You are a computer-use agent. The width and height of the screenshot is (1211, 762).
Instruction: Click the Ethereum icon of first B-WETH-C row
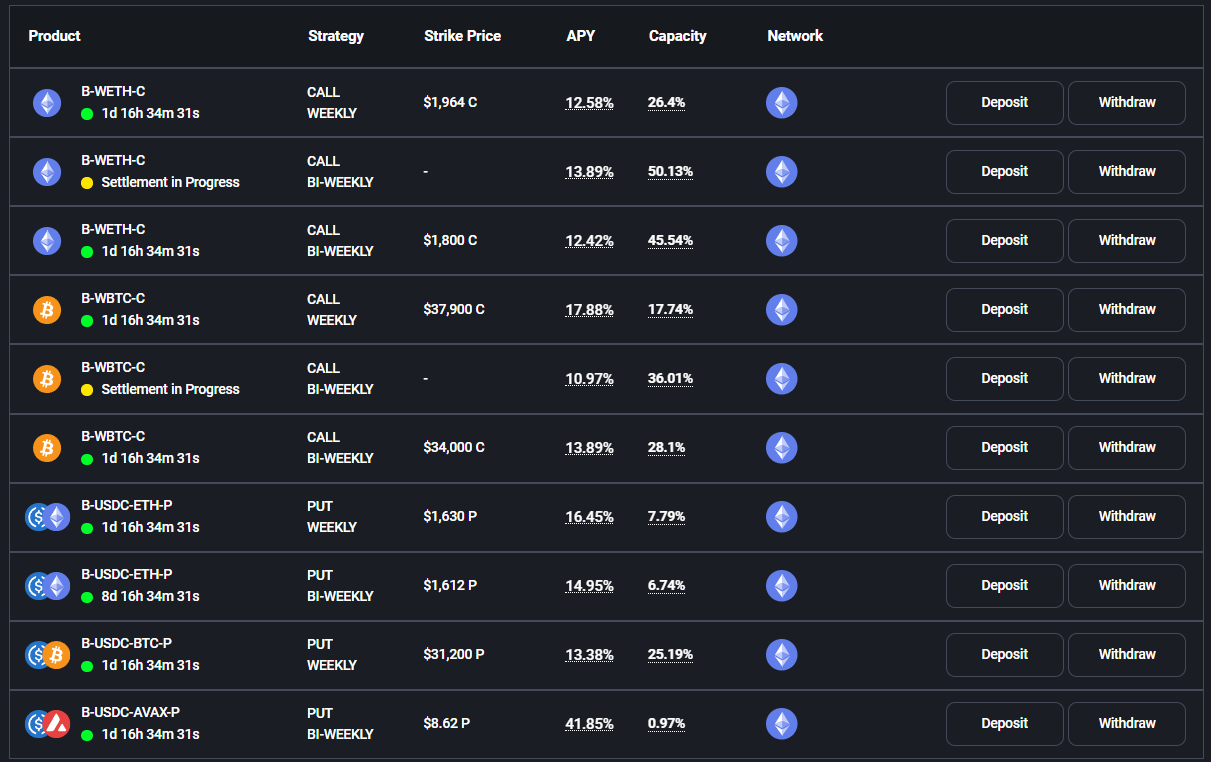click(x=47, y=103)
